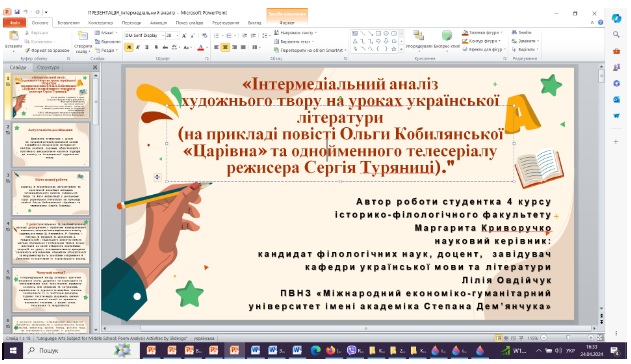The image size is (631, 364).
Task: Click the Paste (Вставити) clipboard icon
Action: pos(13,36)
